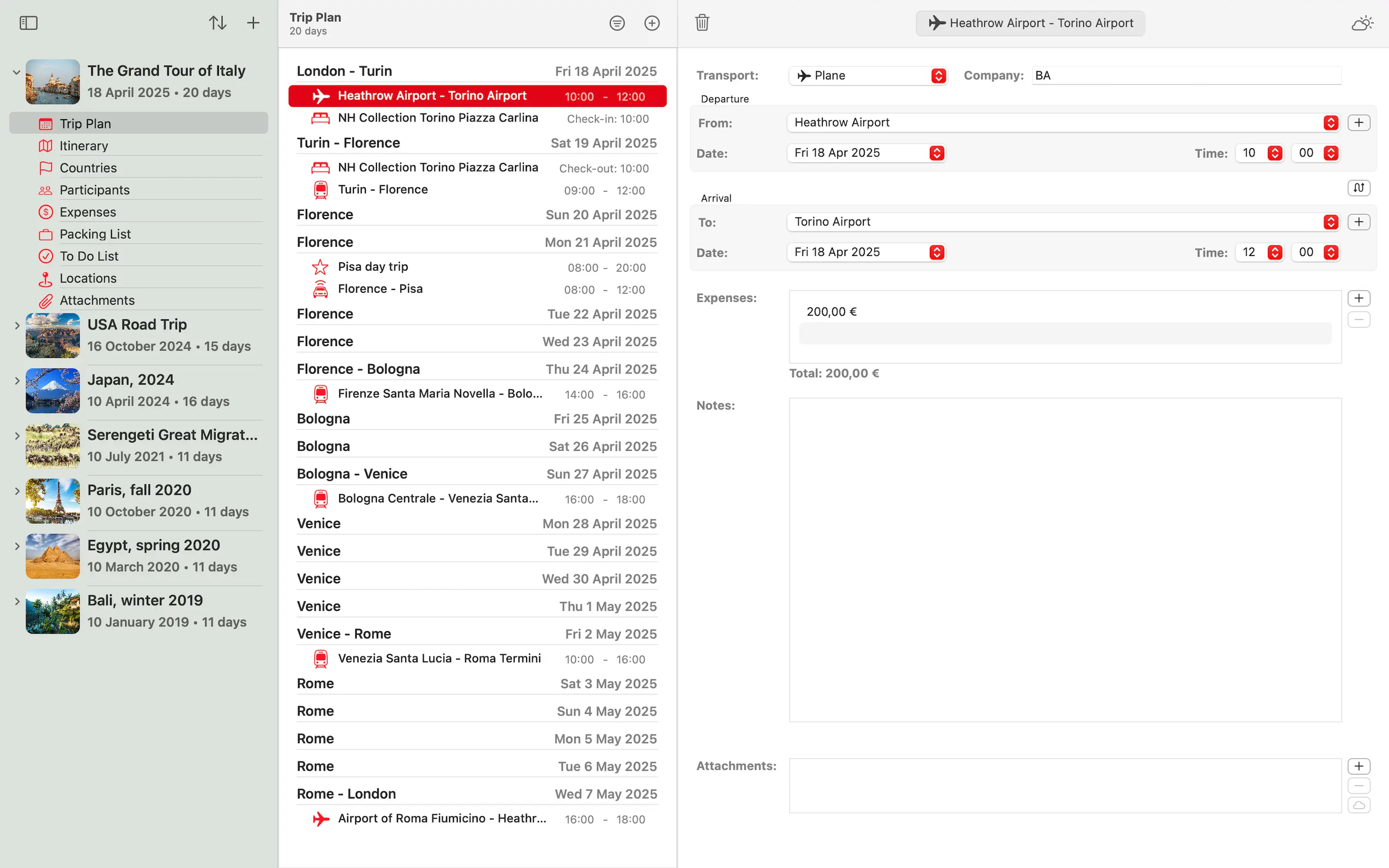Add a new trip with plus icon
The height and width of the screenshot is (868, 1389).
253,23
